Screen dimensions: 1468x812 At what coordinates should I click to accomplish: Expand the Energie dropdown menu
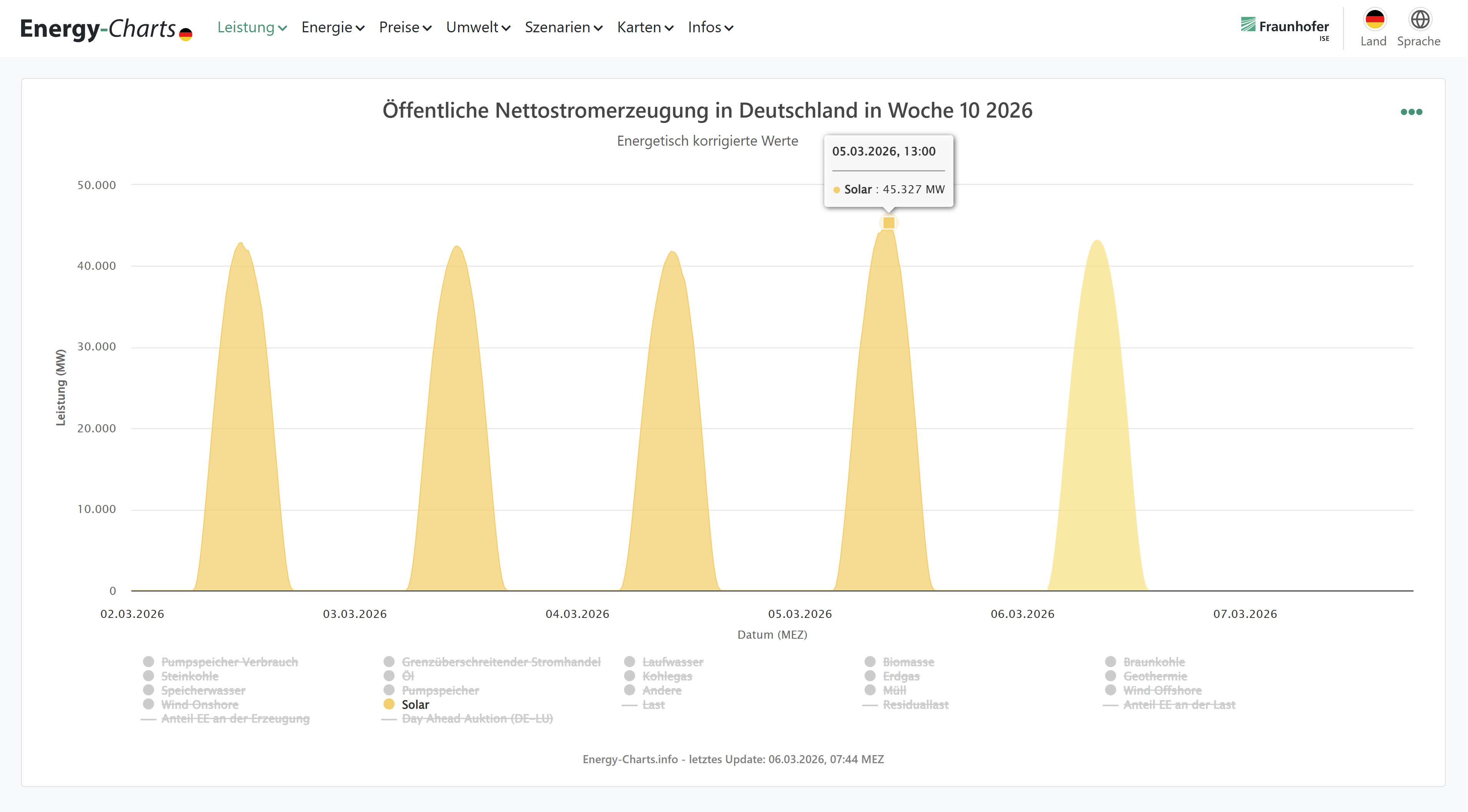333,27
